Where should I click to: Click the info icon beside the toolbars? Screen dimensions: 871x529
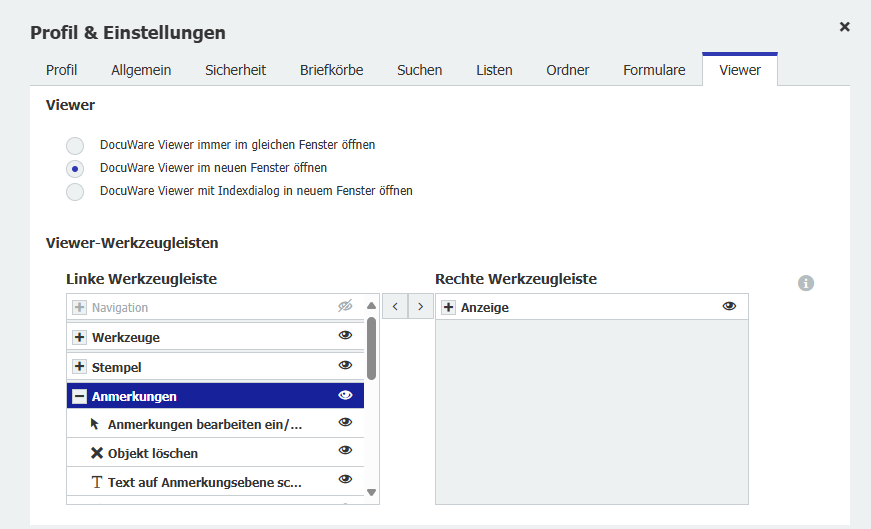[806, 283]
